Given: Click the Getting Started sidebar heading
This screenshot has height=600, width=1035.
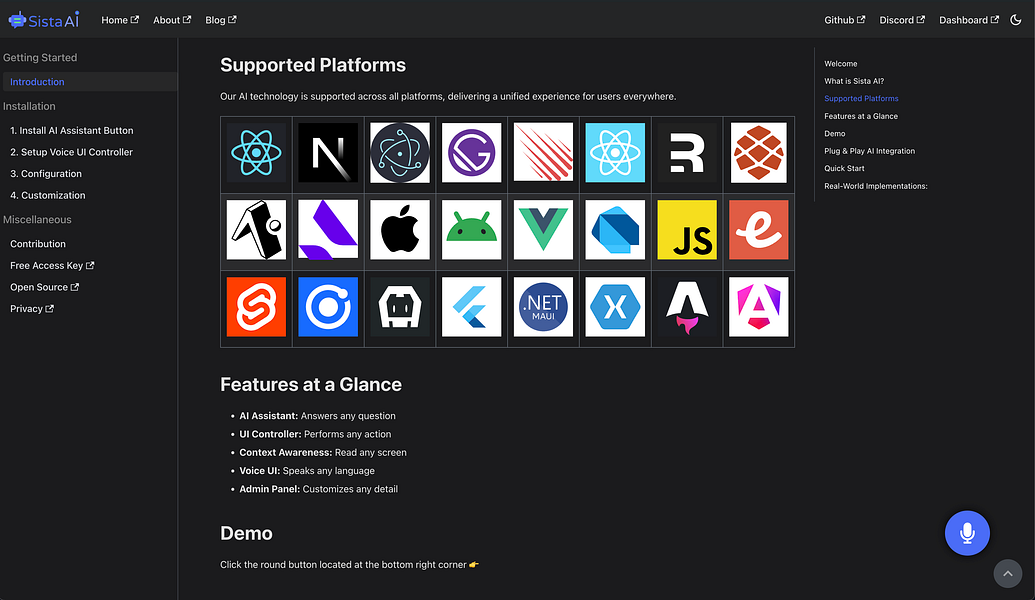Looking at the screenshot, I should tap(40, 57).
